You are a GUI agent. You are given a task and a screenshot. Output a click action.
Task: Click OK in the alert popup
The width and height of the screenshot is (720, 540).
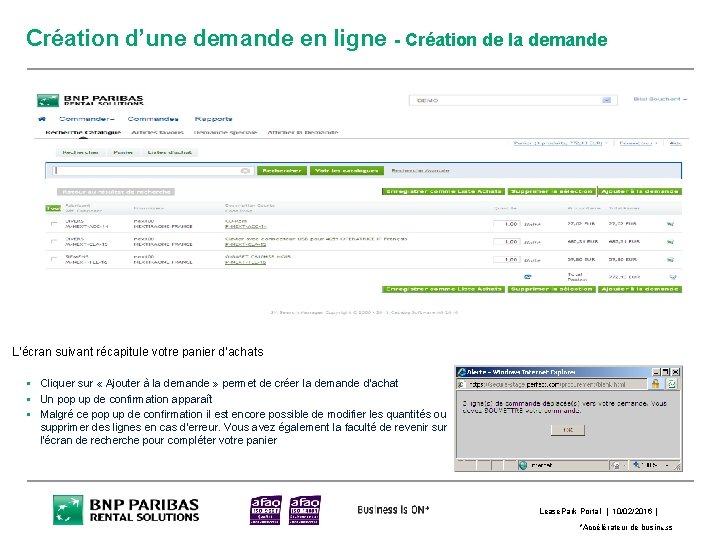pos(568,430)
